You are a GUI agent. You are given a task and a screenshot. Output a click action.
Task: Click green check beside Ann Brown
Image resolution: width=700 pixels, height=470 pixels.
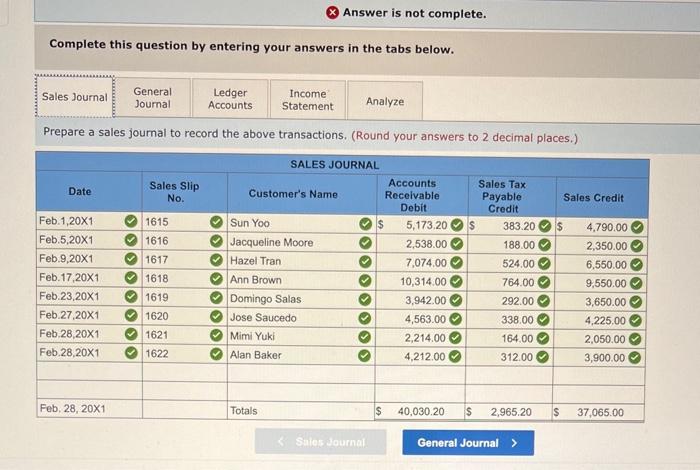[365, 280]
